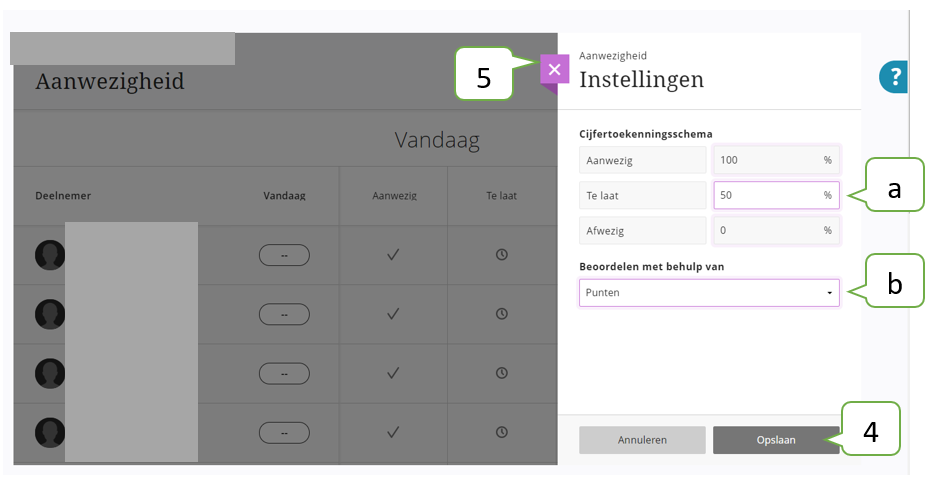Mark second participant late with clock icon
Screen dimensions: 933x478
(x=502, y=314)
